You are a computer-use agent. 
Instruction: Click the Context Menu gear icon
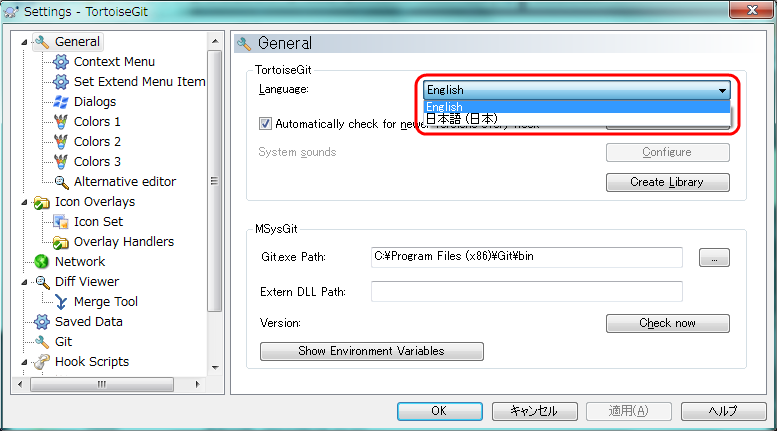point(61,62)
